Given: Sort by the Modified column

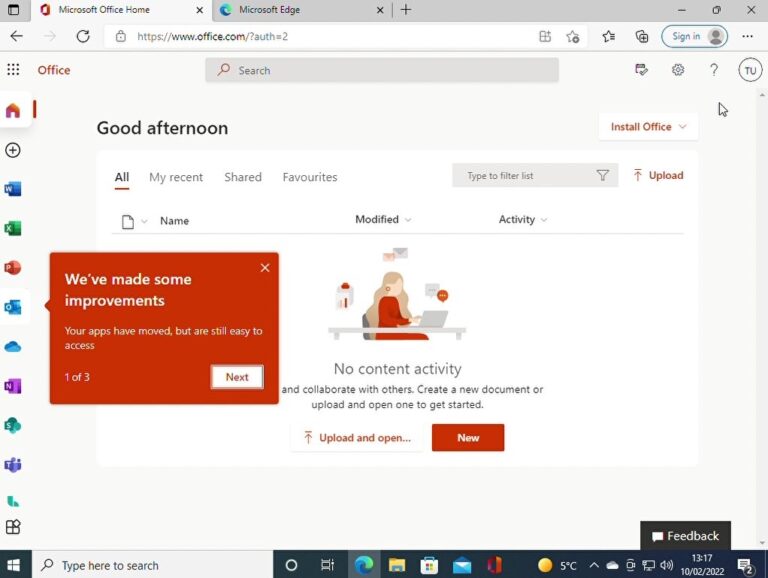Looking at the screenshot, I should coord(383,219).
